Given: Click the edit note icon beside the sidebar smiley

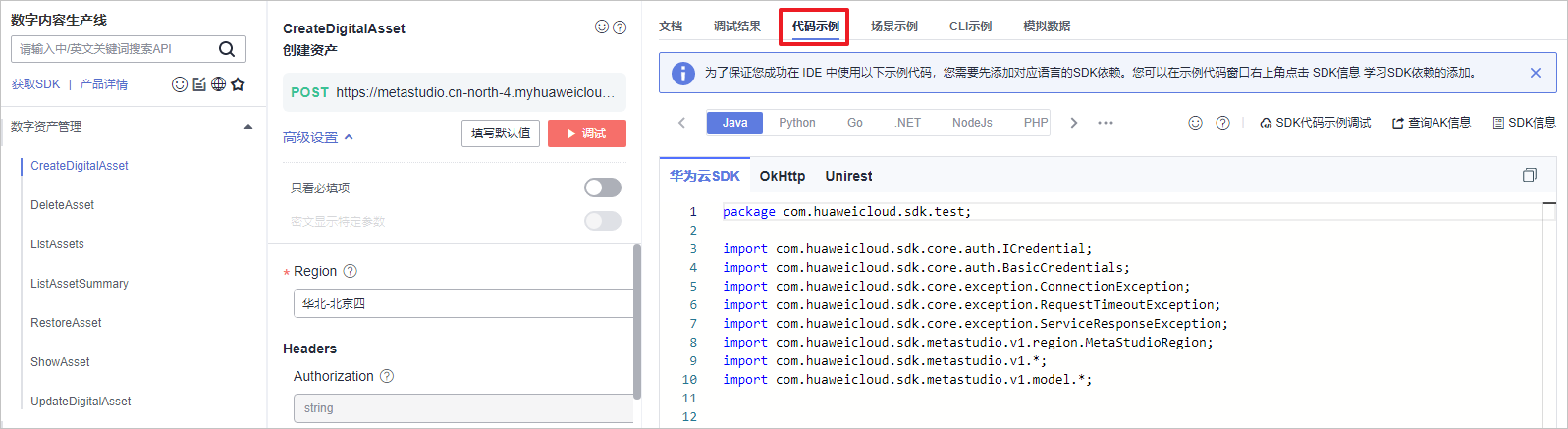Looking at the screenshot, I should coord(199,84).
